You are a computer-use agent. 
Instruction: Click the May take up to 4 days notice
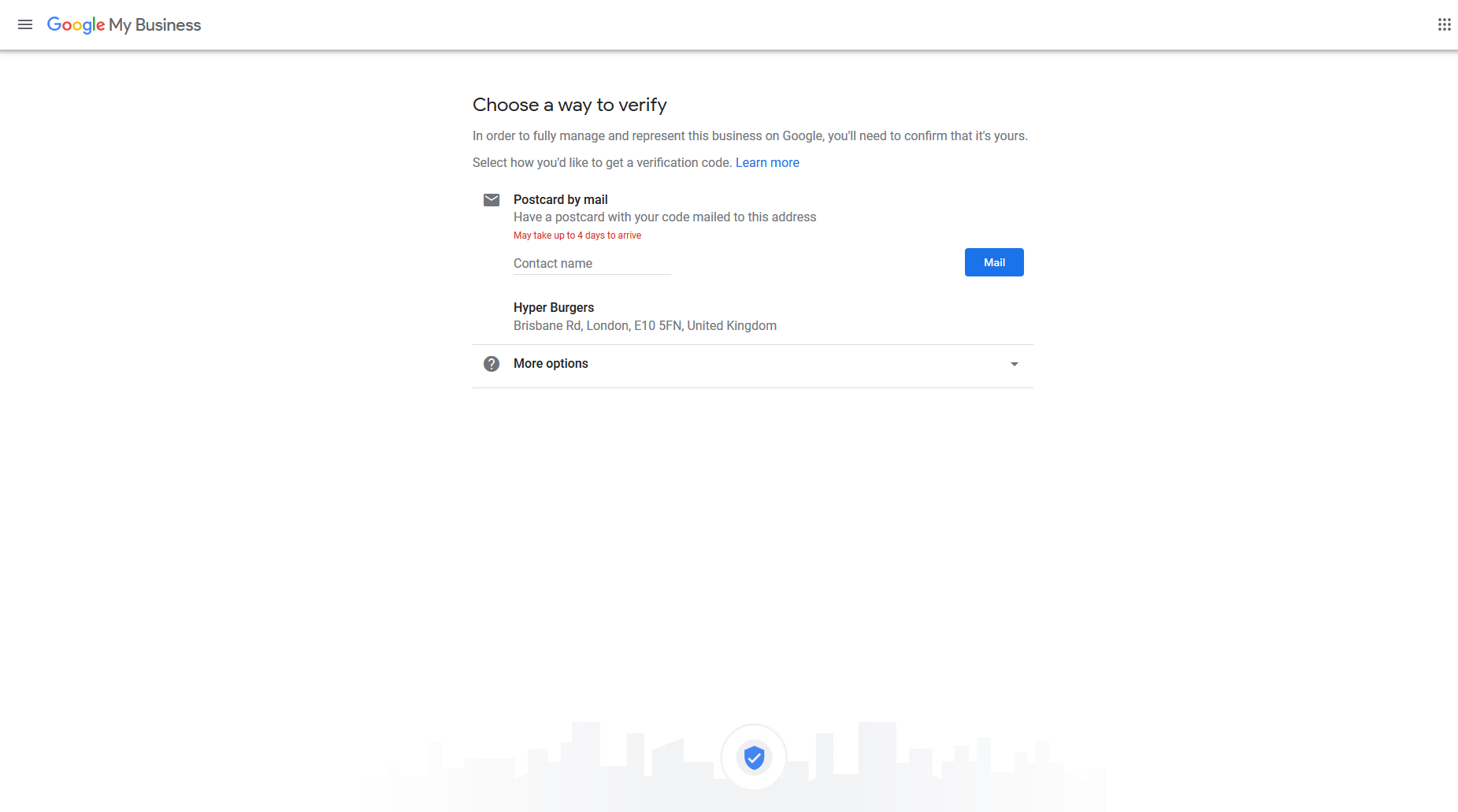point(577,235)
